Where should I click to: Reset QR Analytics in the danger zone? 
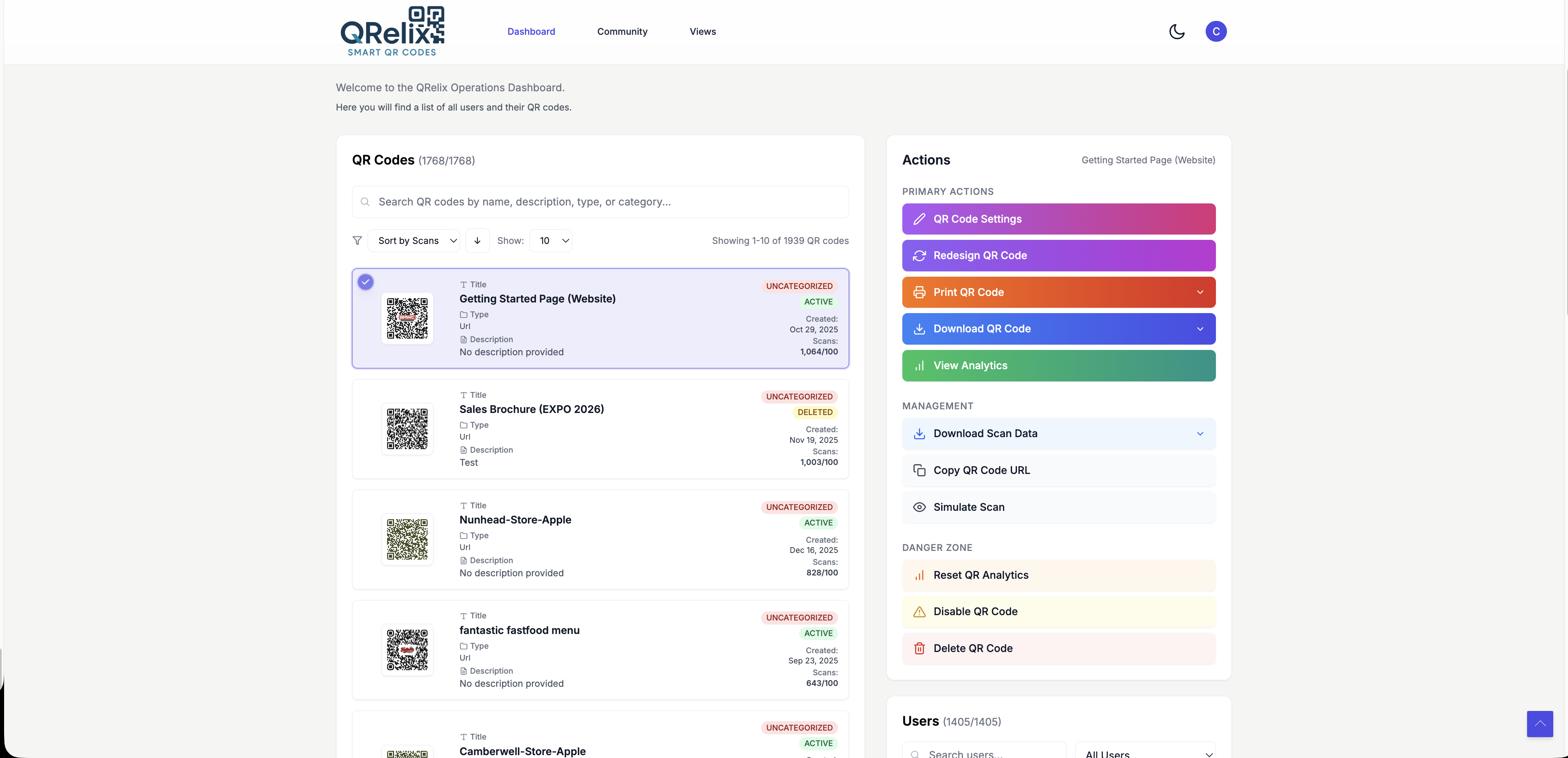(1058, 575)
